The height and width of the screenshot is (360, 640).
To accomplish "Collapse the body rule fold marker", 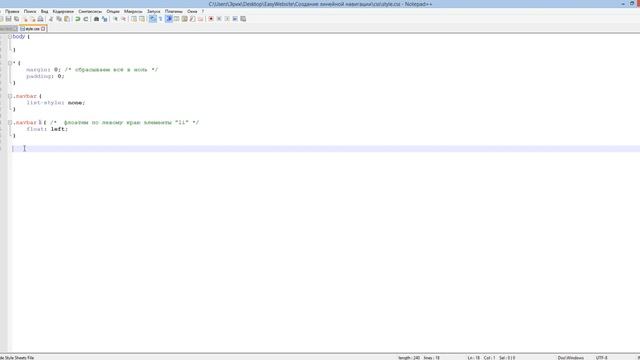I will (10, 37).
